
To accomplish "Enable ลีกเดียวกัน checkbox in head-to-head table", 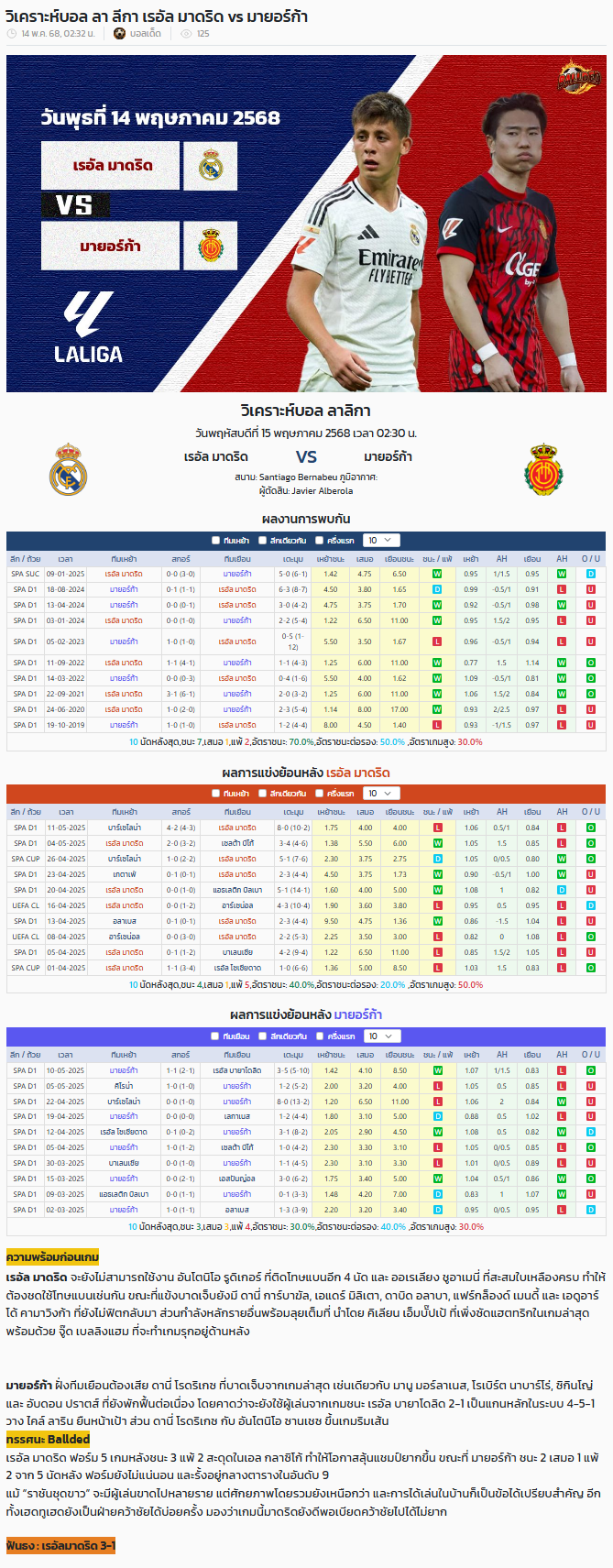I will click(263, 541).
